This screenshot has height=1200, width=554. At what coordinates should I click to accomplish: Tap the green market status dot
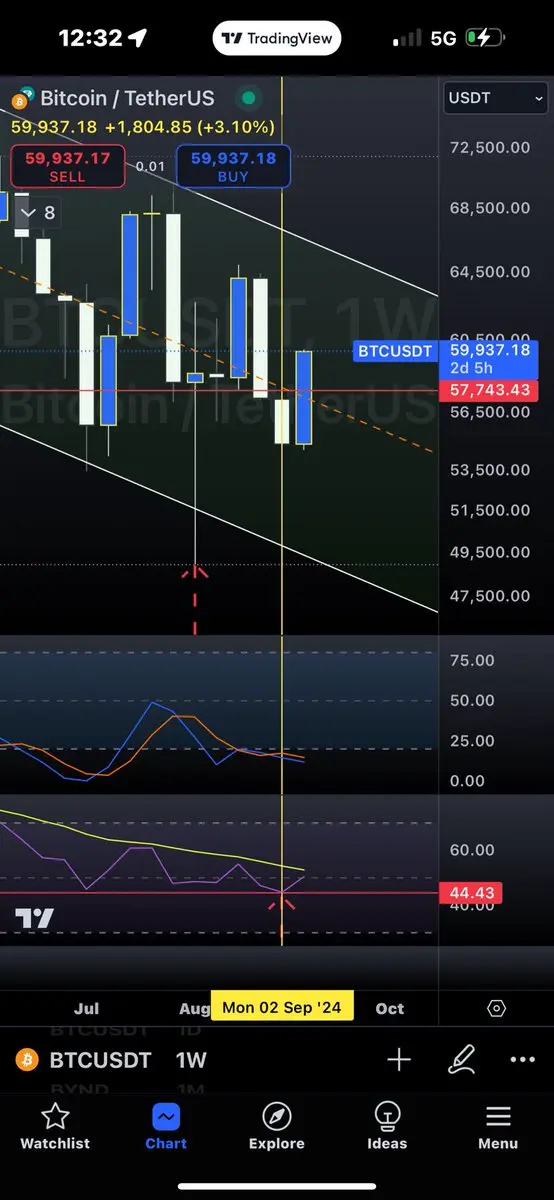[248, 99]
